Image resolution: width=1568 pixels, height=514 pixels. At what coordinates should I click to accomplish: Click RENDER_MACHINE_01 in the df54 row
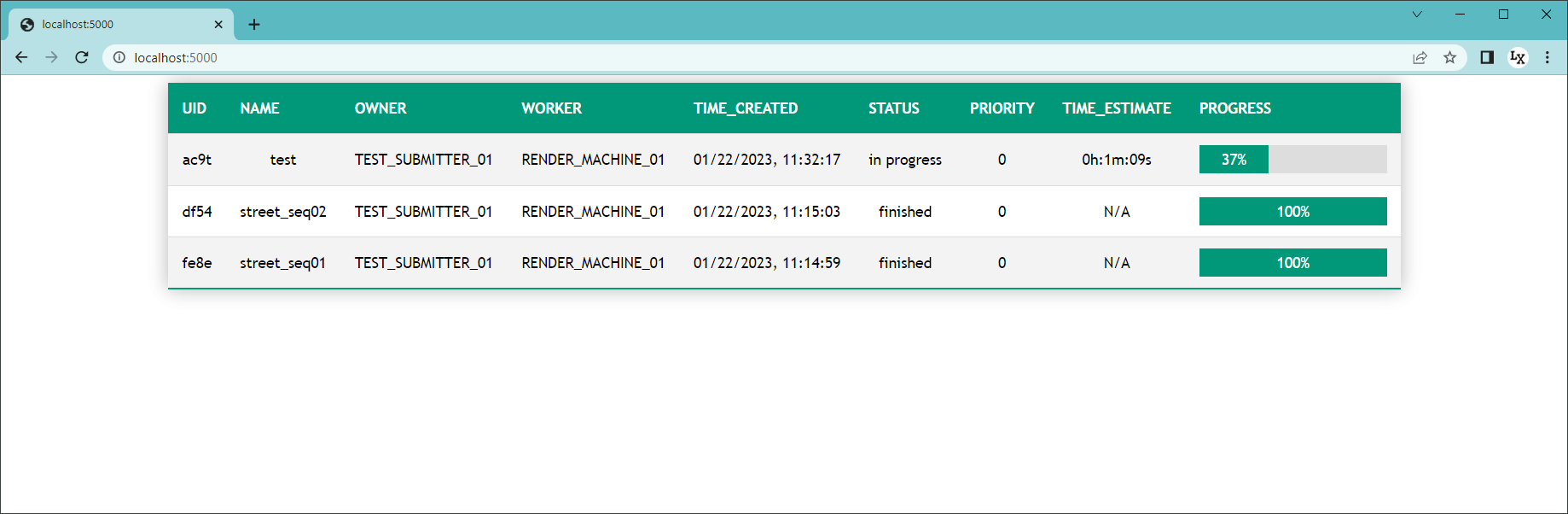tap(593, 212)
